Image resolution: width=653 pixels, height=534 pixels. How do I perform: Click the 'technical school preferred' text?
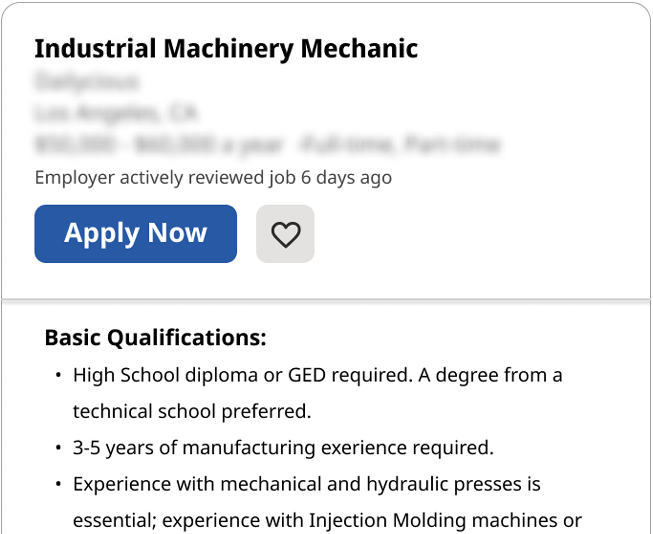click(x=192, y=412)
